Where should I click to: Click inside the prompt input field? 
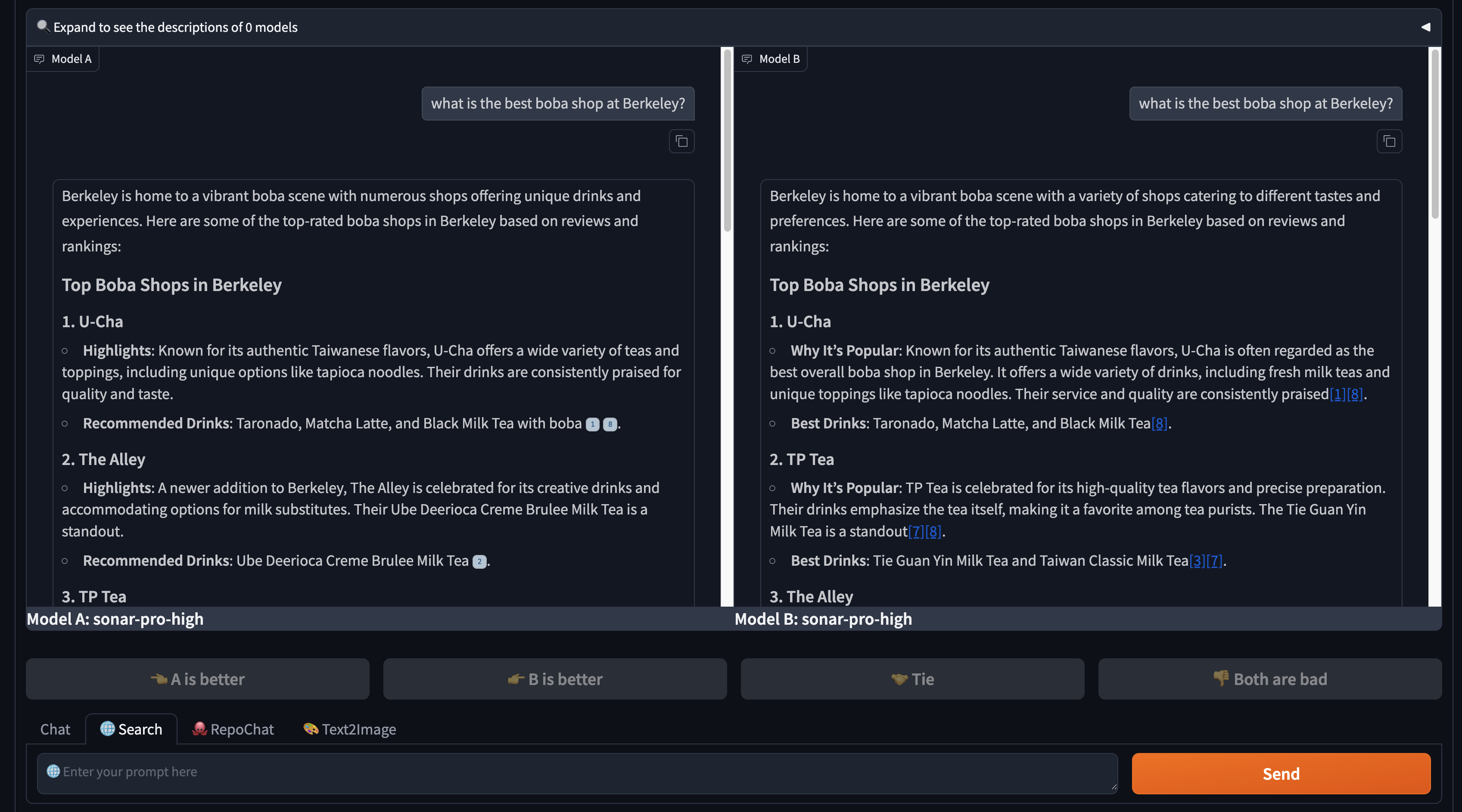click(568, 772)
